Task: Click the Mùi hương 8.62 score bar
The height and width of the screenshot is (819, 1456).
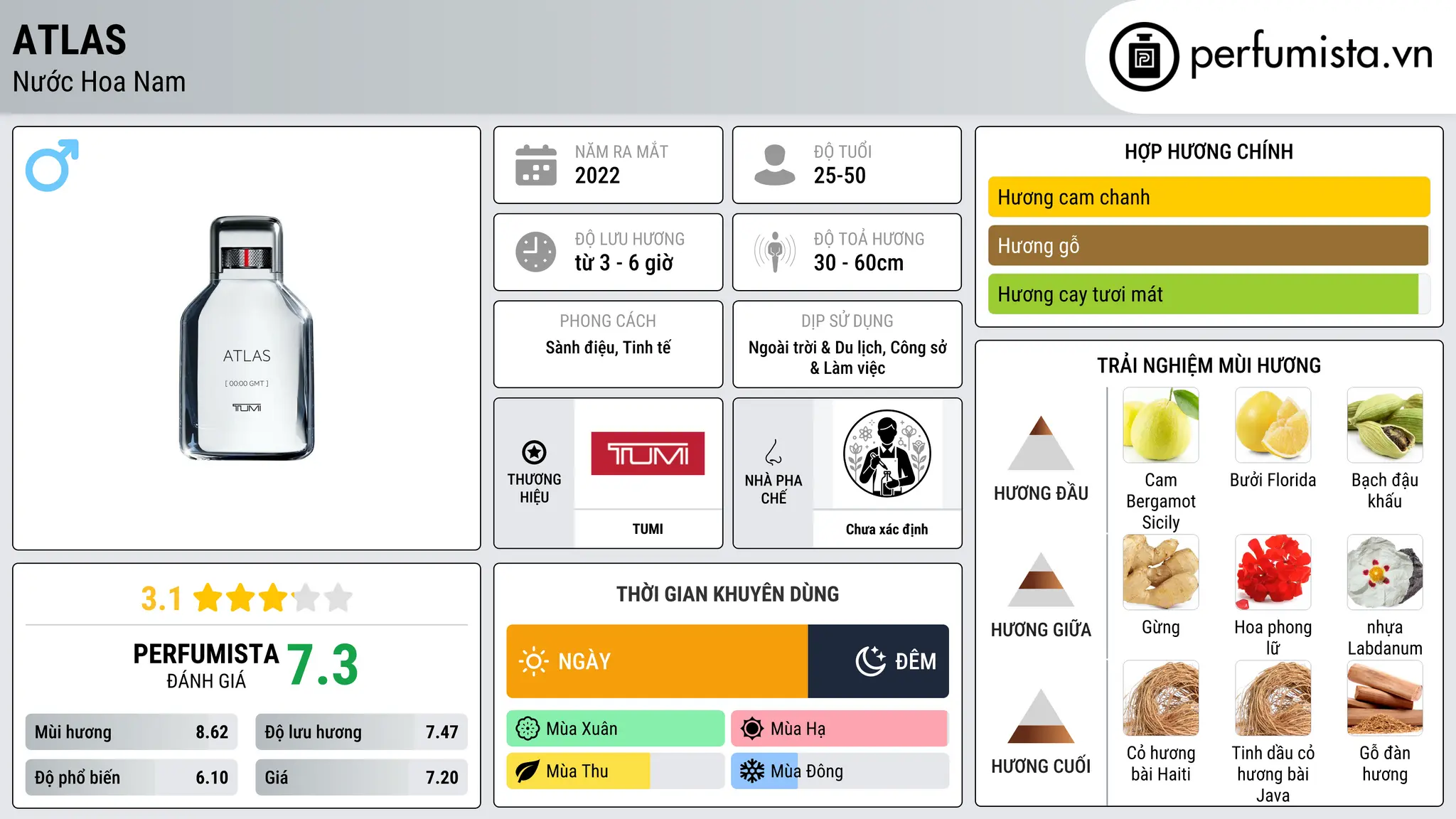Action: (x=132, y=732)
